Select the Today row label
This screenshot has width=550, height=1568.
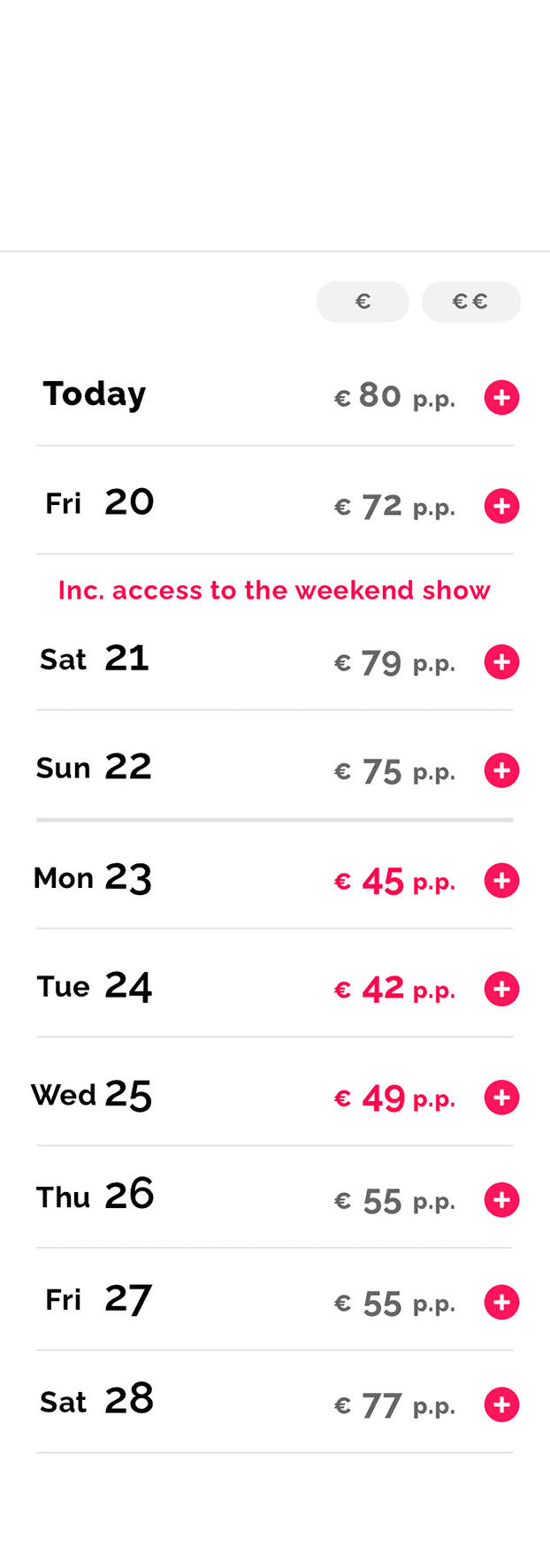(95, 394)
